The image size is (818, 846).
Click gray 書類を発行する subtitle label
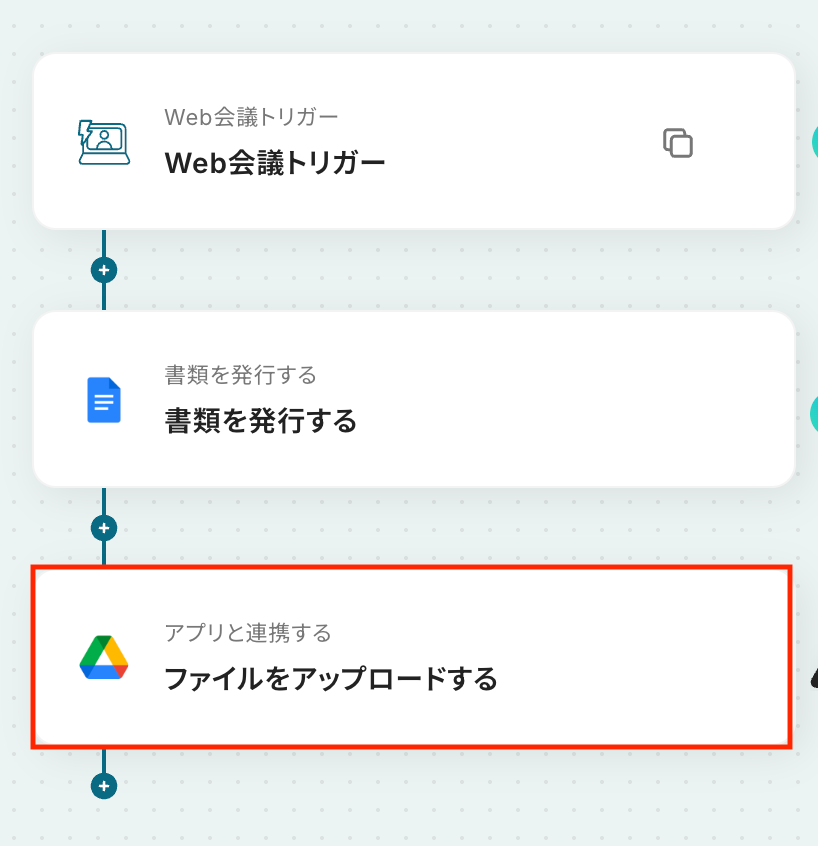point(241,375)
